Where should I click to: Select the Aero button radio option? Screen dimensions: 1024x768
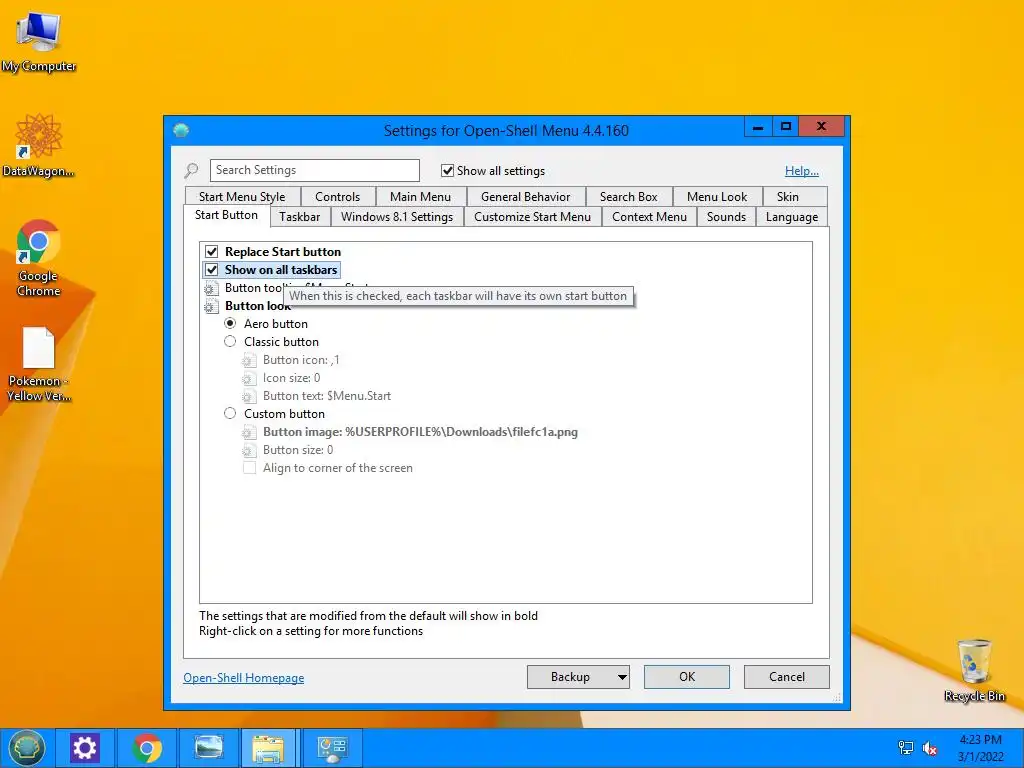[x=230, y=323]
